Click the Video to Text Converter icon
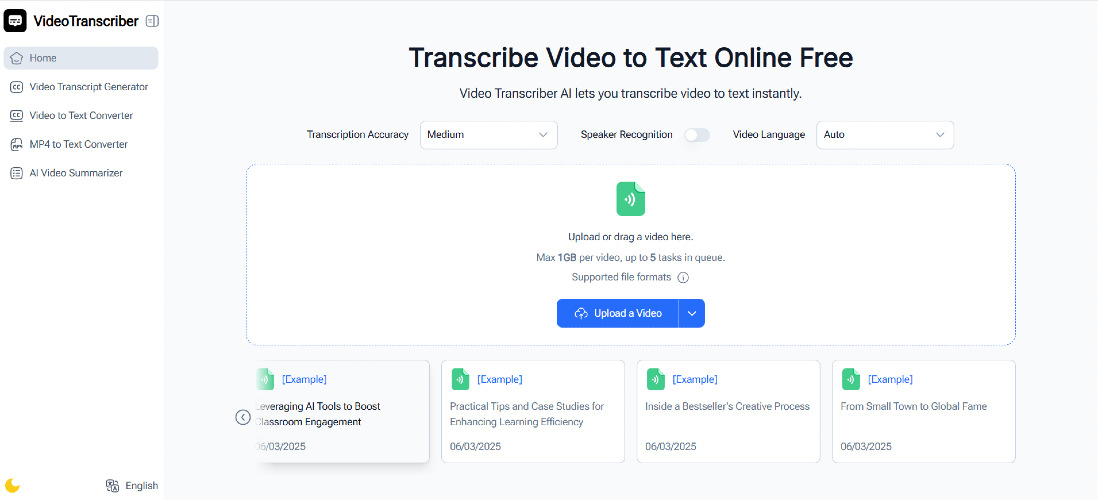Image resolution: width=1098 pixels, height=500 pixels. point(16,116)
